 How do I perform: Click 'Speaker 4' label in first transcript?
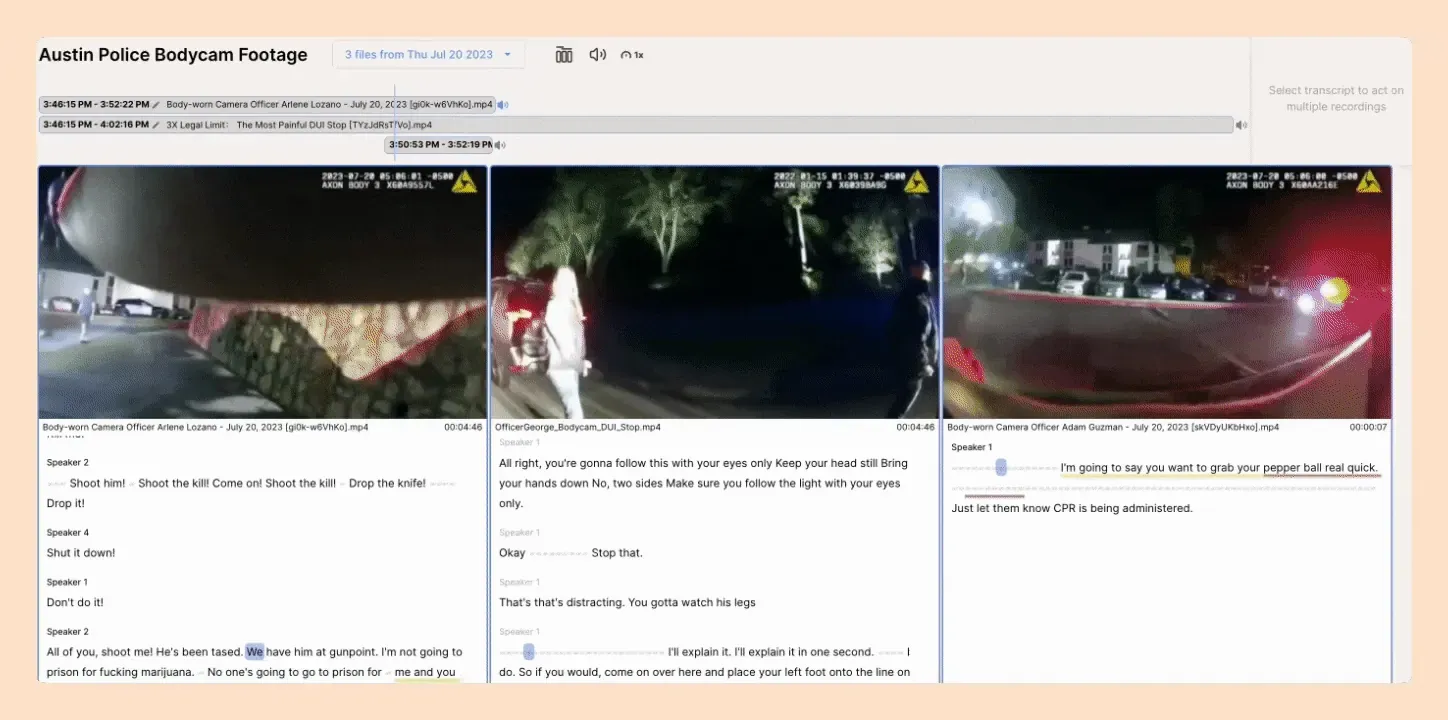tap(68, 533)
